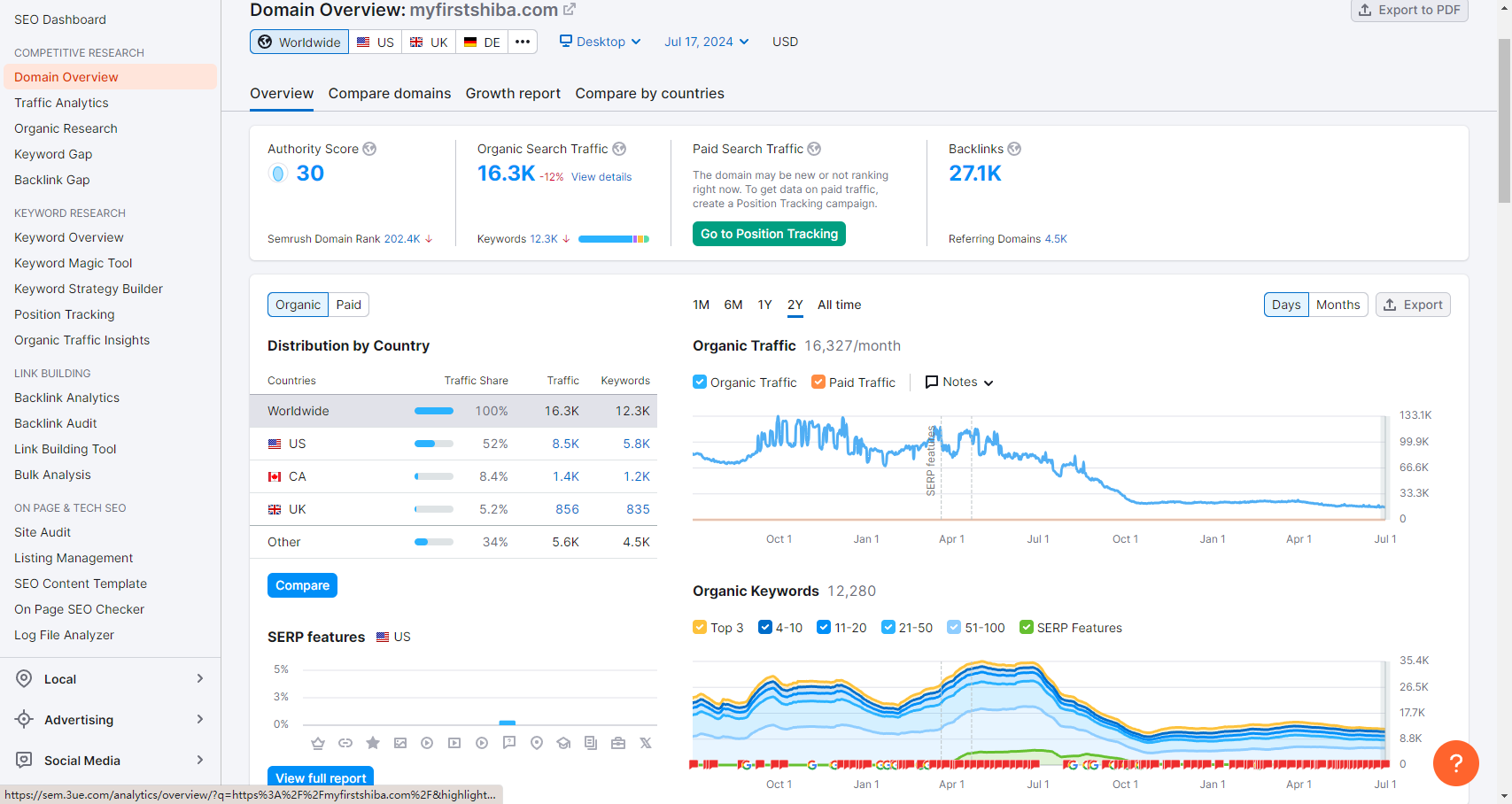
Task: Click the Backlinks info icon
Action: click(x=1014, y=149)
